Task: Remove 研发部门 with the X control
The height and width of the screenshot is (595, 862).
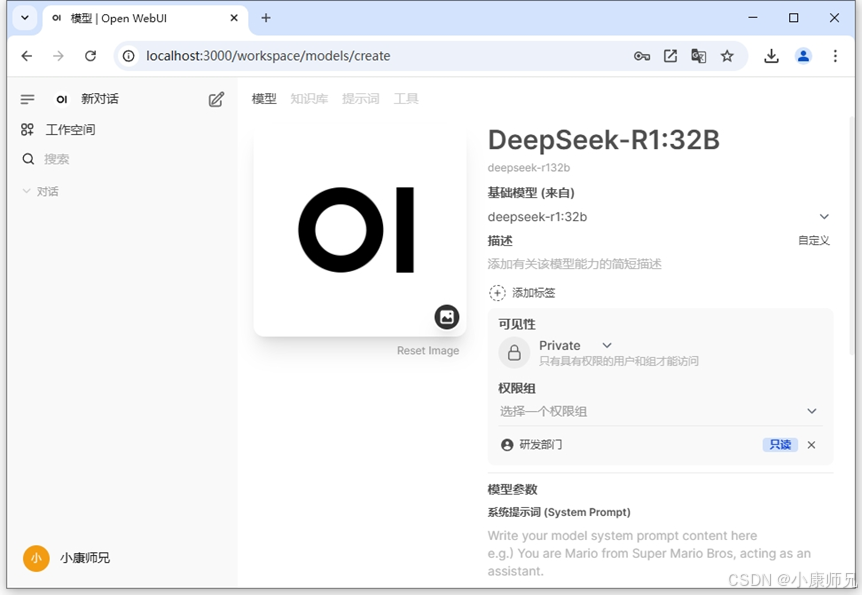Action: pos(811,445)
